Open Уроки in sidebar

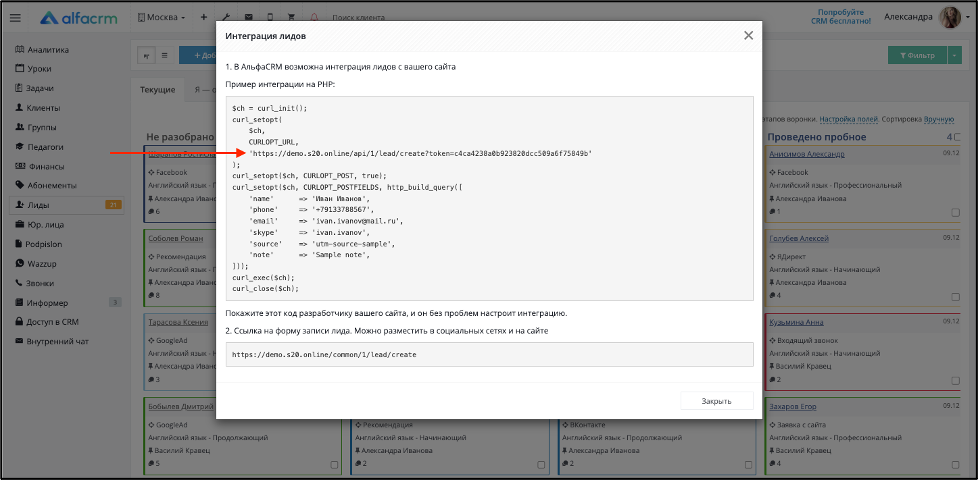(33, 69)
